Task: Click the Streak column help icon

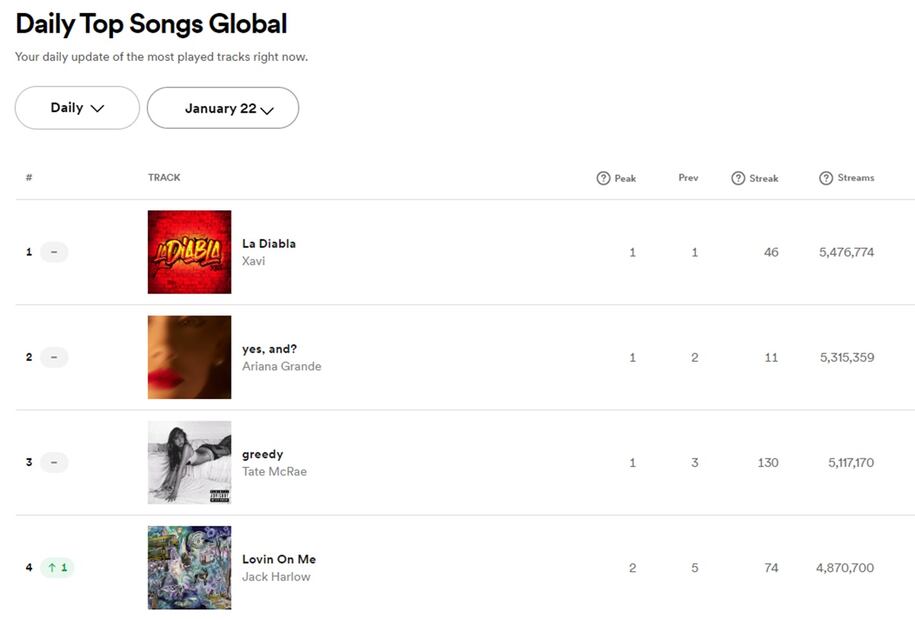Action: point(738,178)
